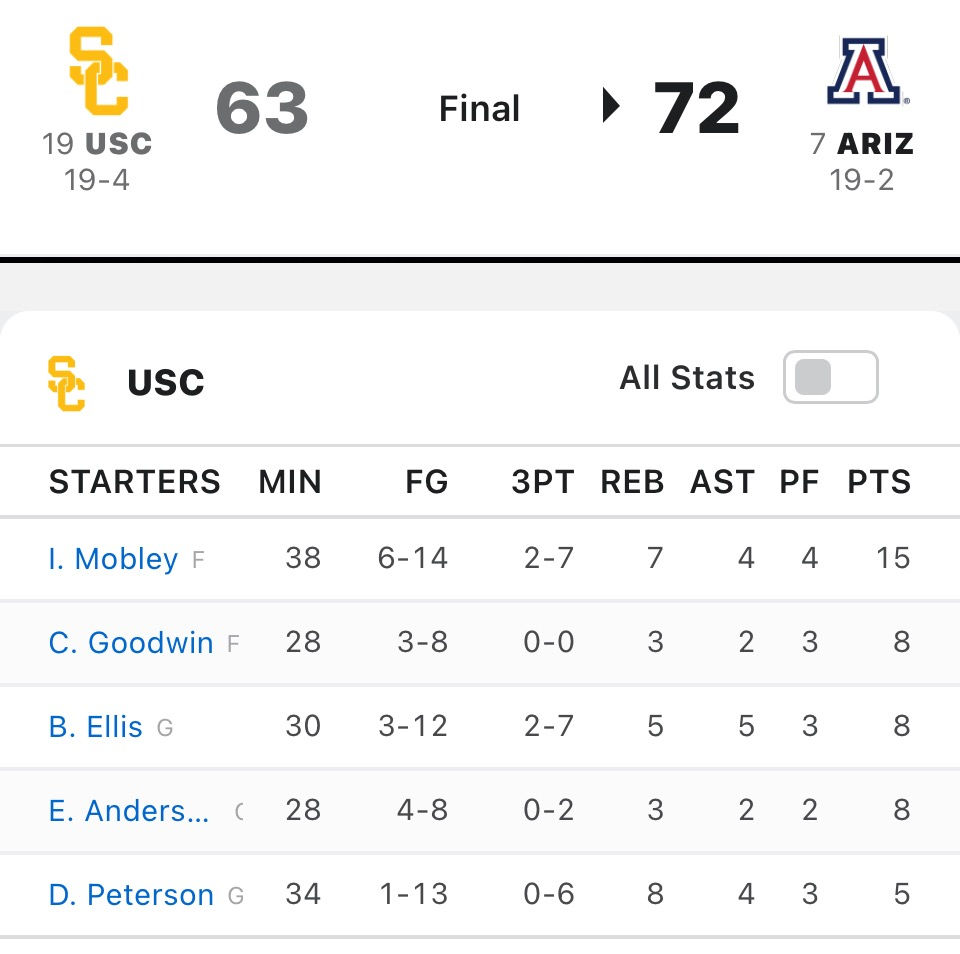The image size is (960, 954).
Task: Select the MIN column header
Action: [x=290, y=481]
